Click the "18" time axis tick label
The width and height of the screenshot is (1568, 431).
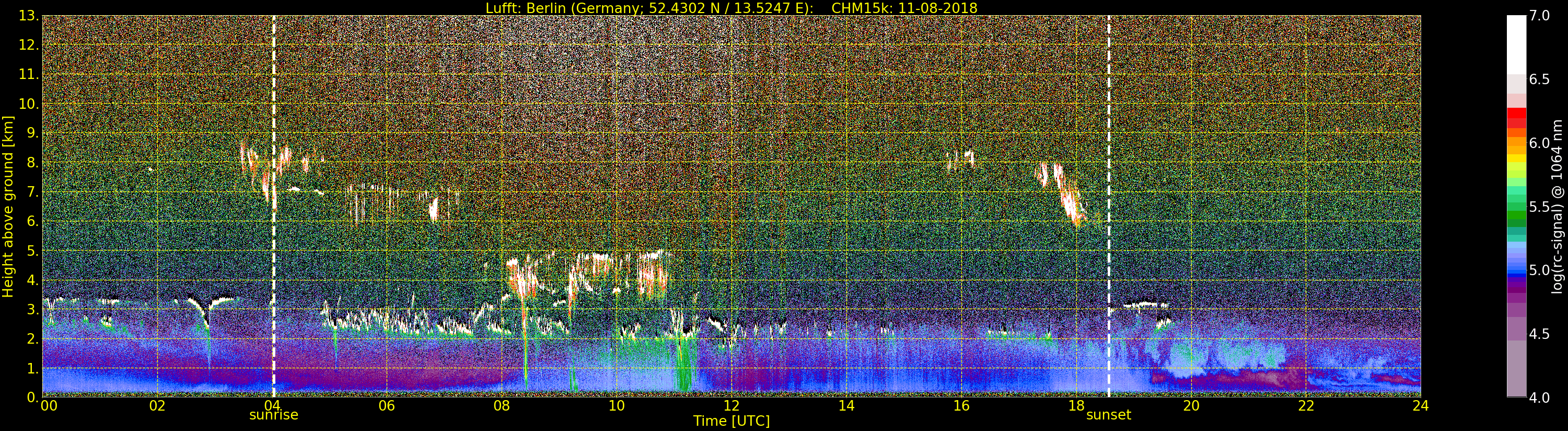click(1076, 405)
